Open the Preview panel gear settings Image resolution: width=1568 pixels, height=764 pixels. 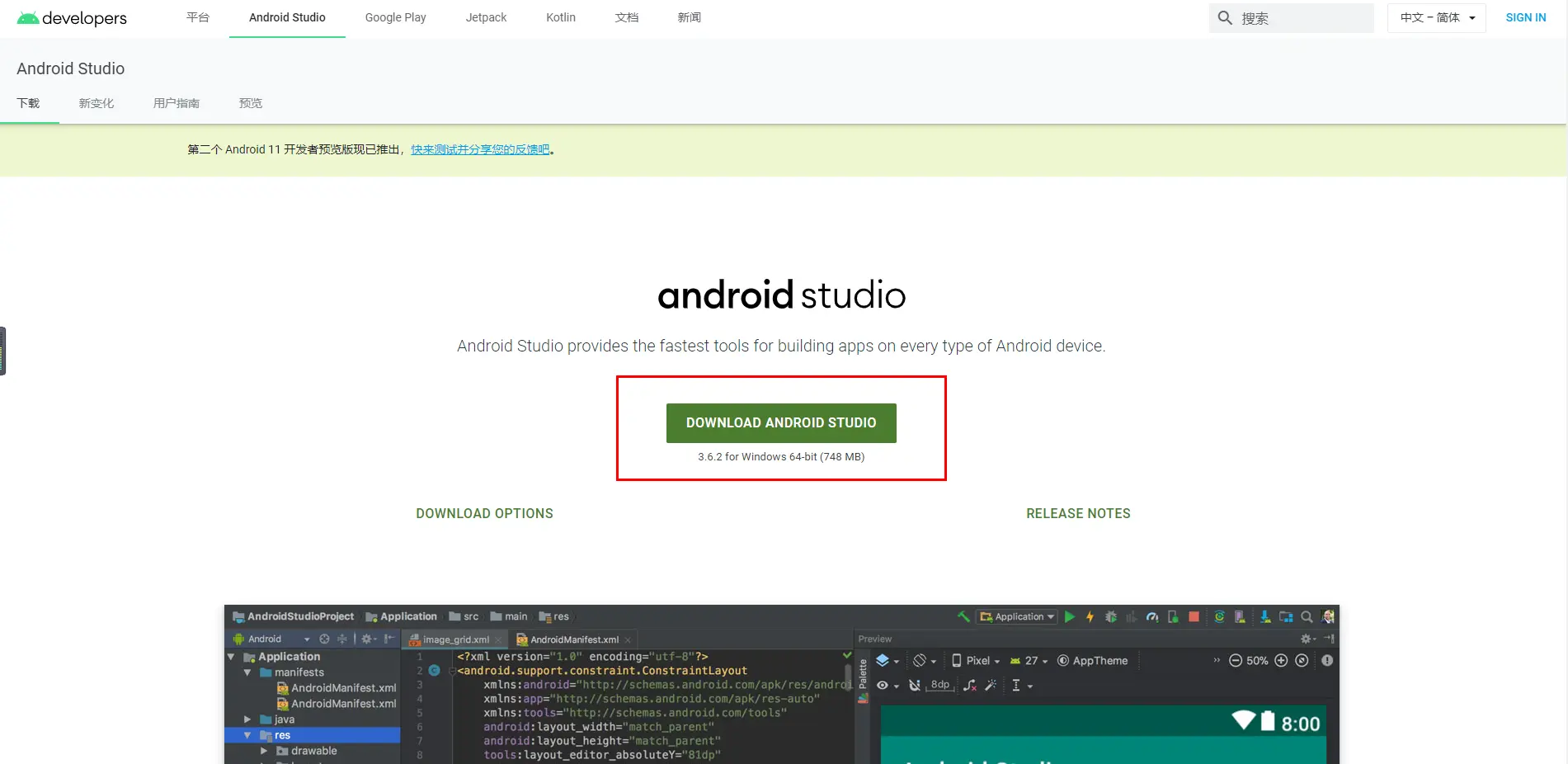pyautogui.click(x=1307, y=639)
